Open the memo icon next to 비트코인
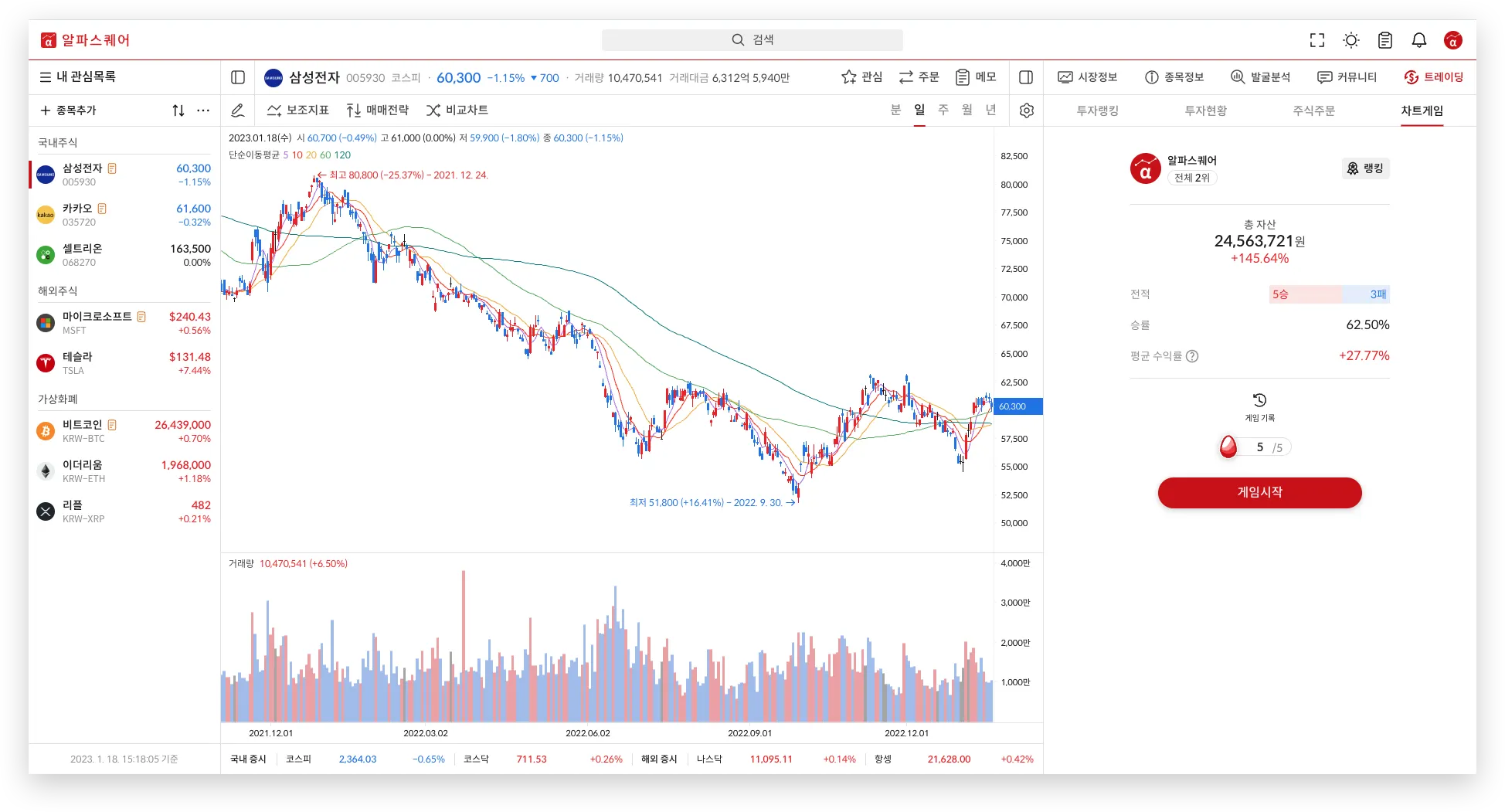 coord(112,425)
